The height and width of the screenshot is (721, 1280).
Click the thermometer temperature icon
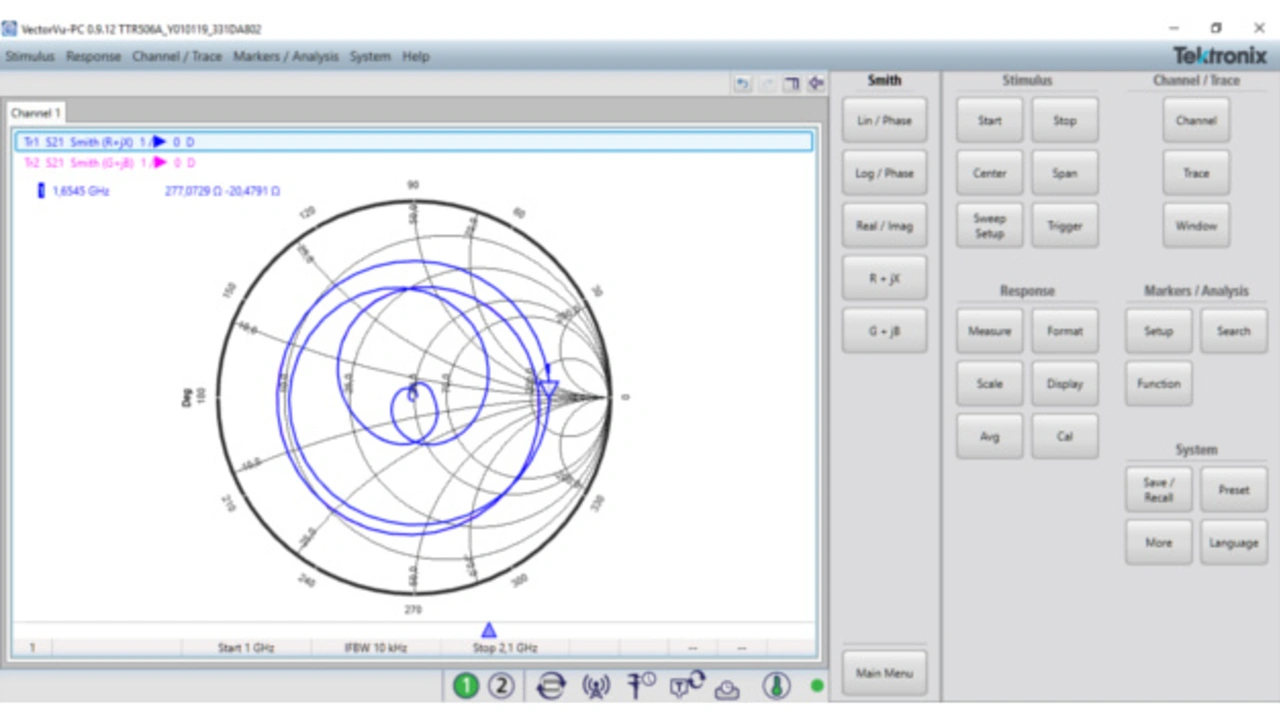[x=776, y=686]
